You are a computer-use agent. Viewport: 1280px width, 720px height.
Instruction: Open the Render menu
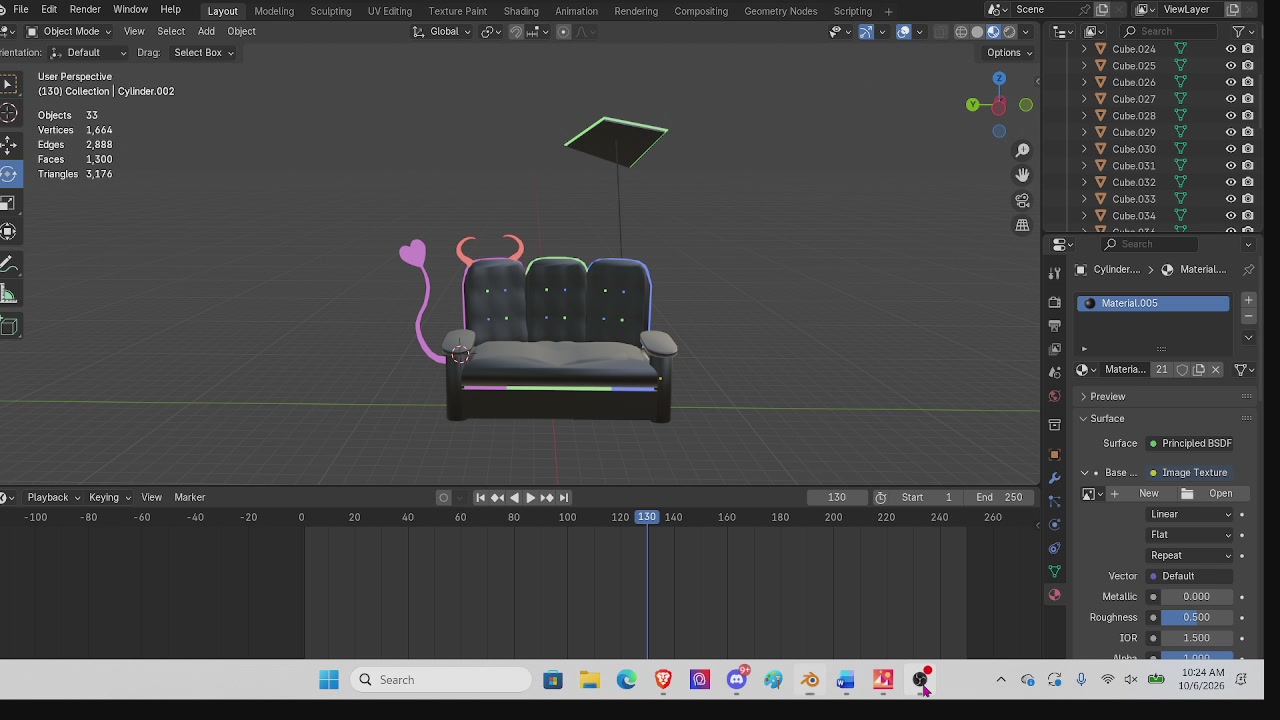point(85,10)
